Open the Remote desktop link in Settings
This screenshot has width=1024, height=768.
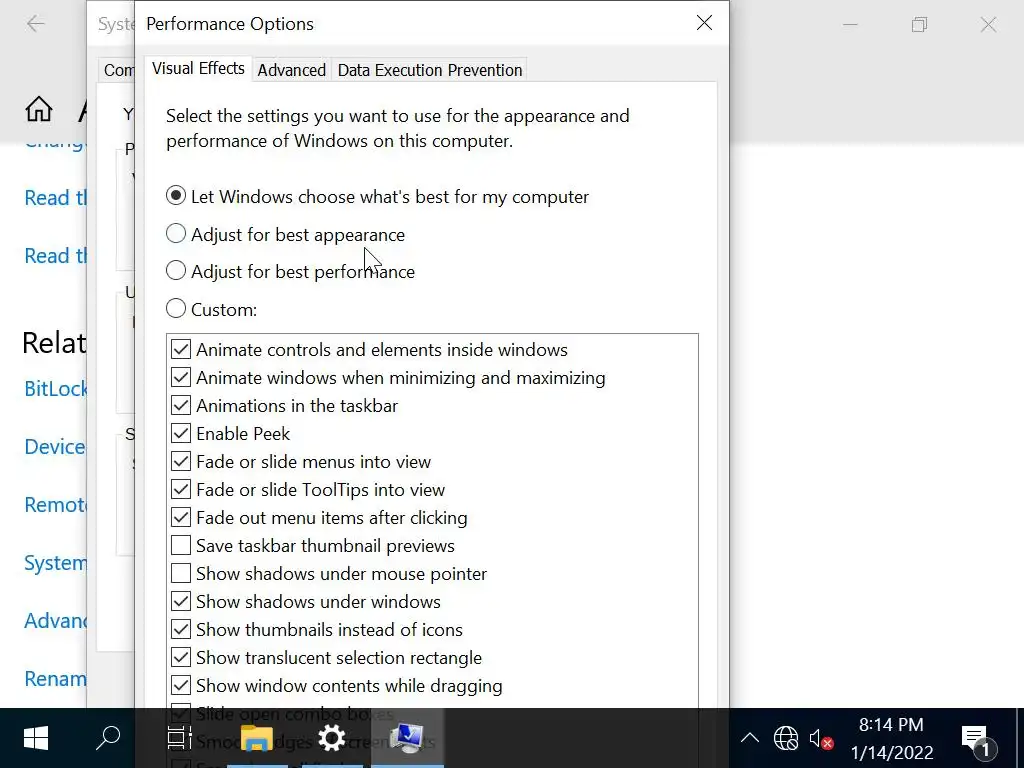click(x=56, y=505)
